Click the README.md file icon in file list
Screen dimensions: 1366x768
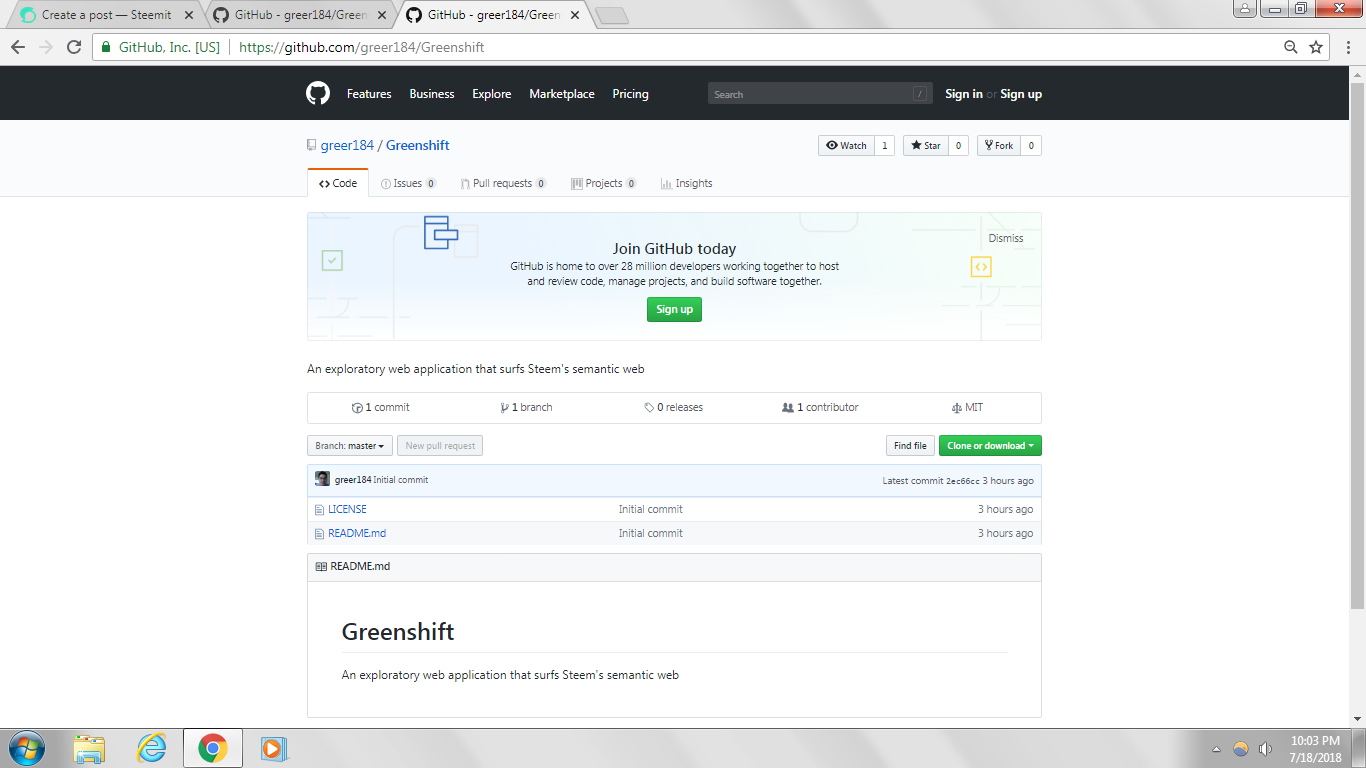[x=319, y=534]
